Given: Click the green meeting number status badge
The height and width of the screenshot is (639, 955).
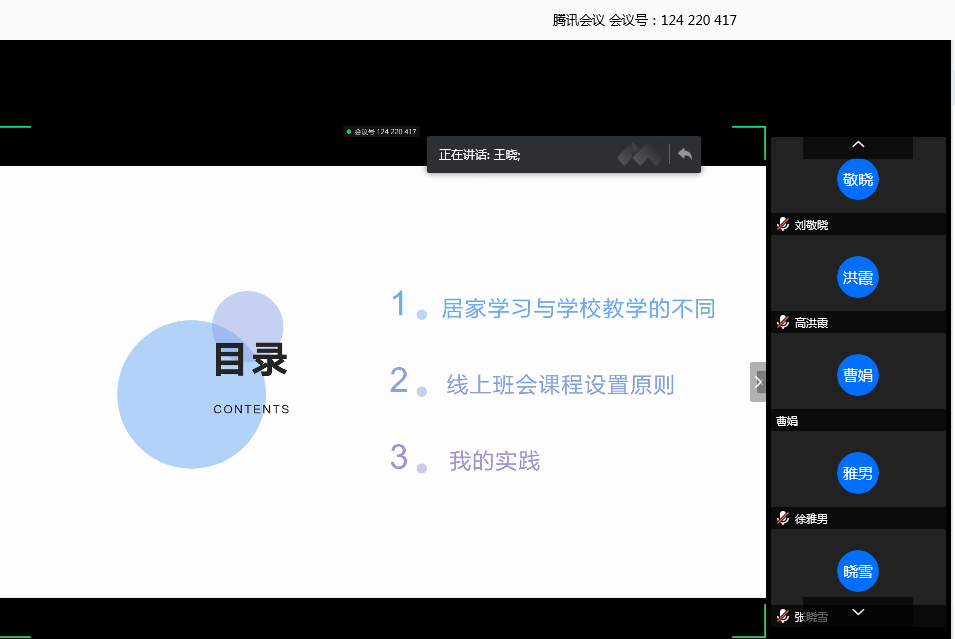Looking at the screenshot, I should (x=381, y=132).
